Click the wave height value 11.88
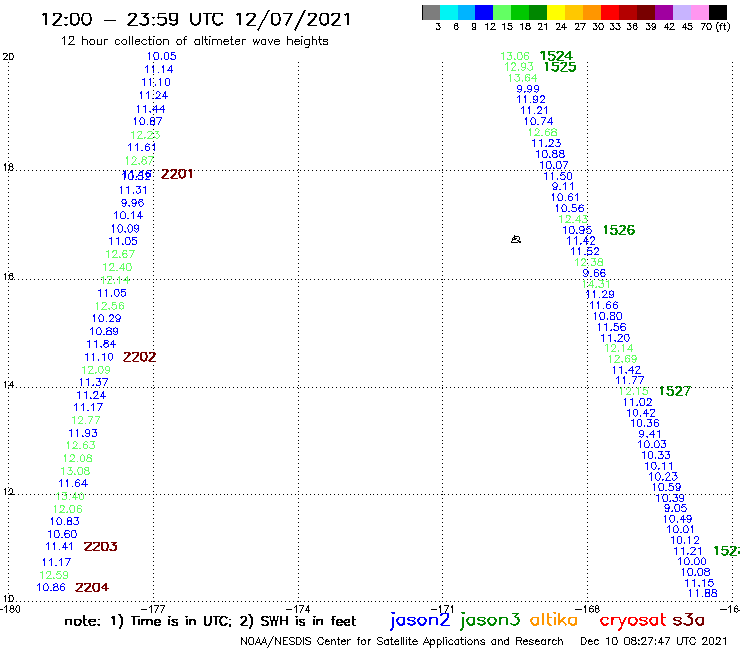This screenshot has height=650, width=740. coord(703,593)
